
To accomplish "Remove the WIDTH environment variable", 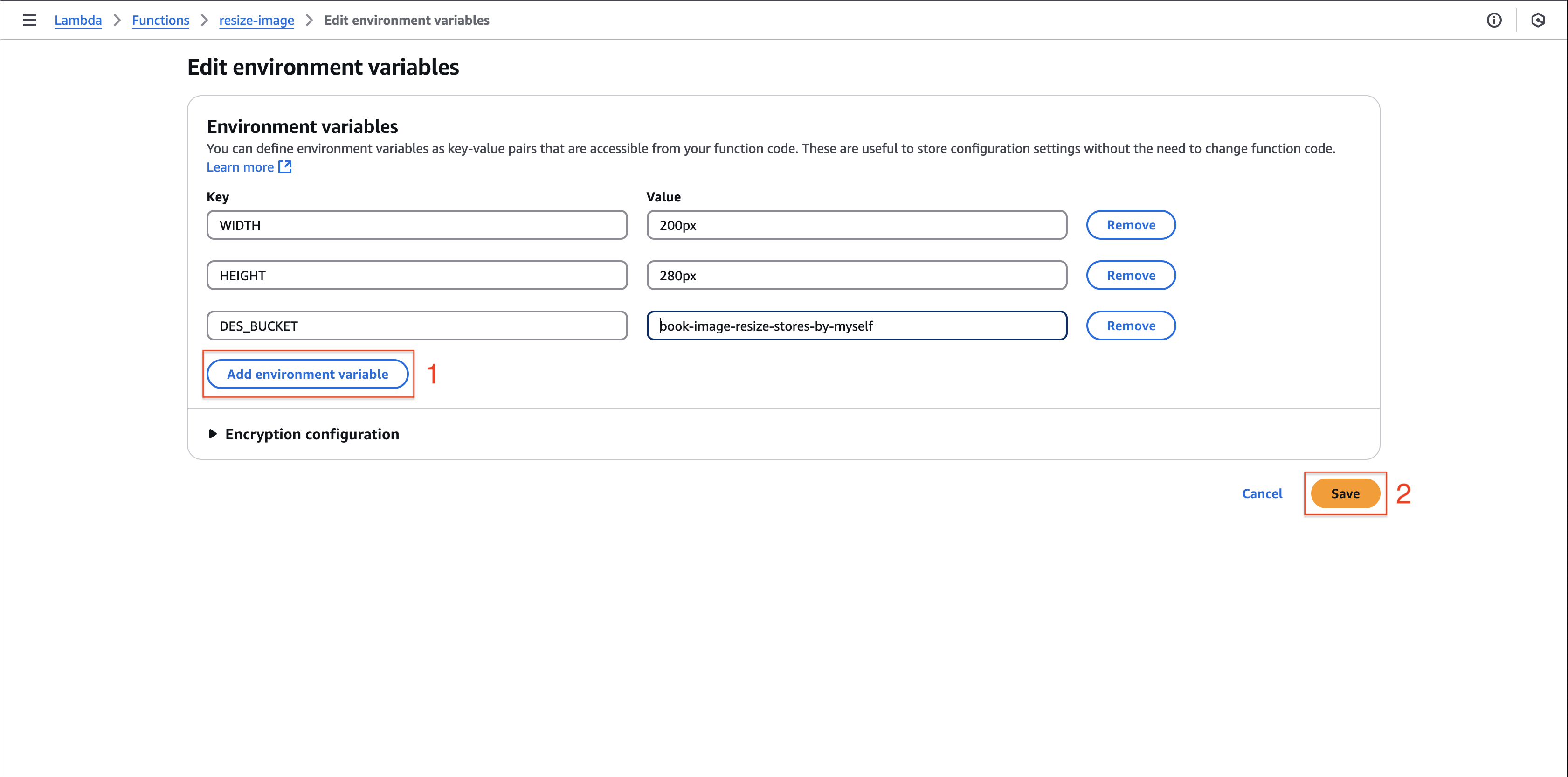I will pyautogui.click(x=1130, y=224).
